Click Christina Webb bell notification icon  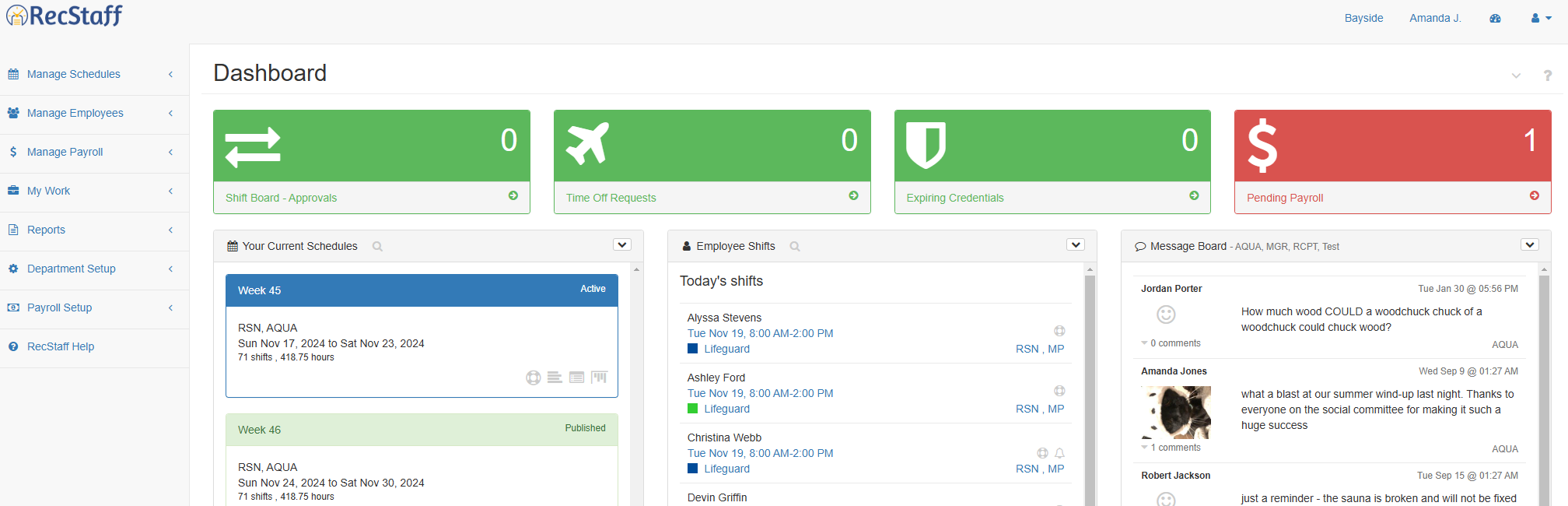(1059, 453)
